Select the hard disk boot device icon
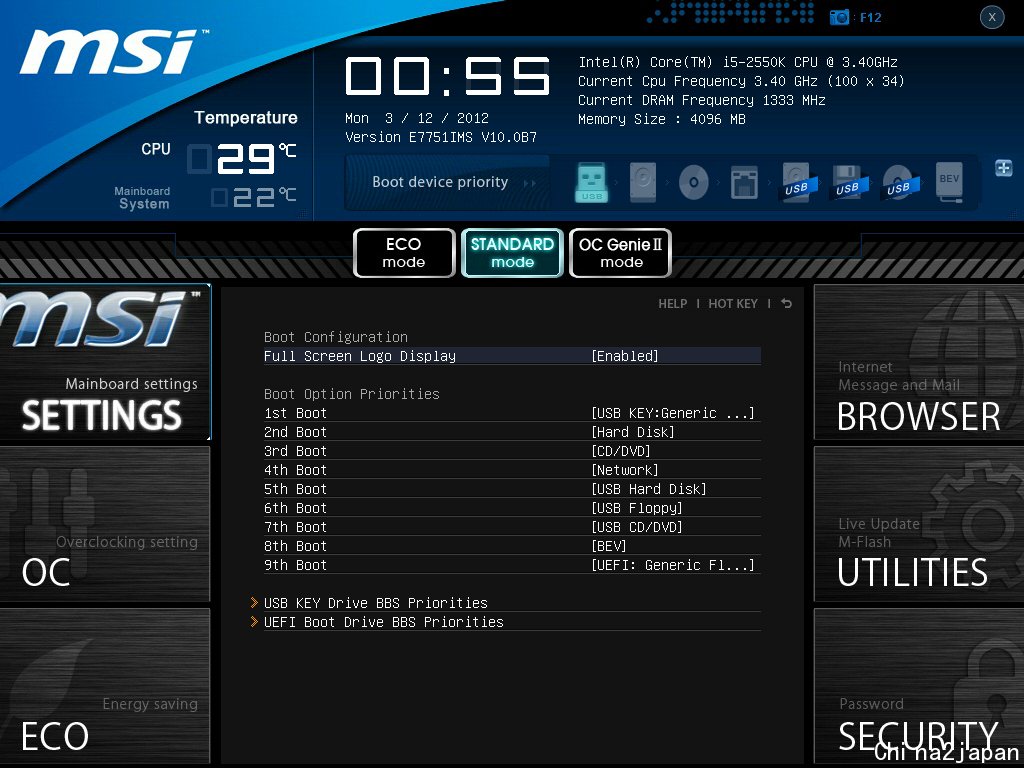Viewport: 1024px width, 768px height. [x=643, y=182]
